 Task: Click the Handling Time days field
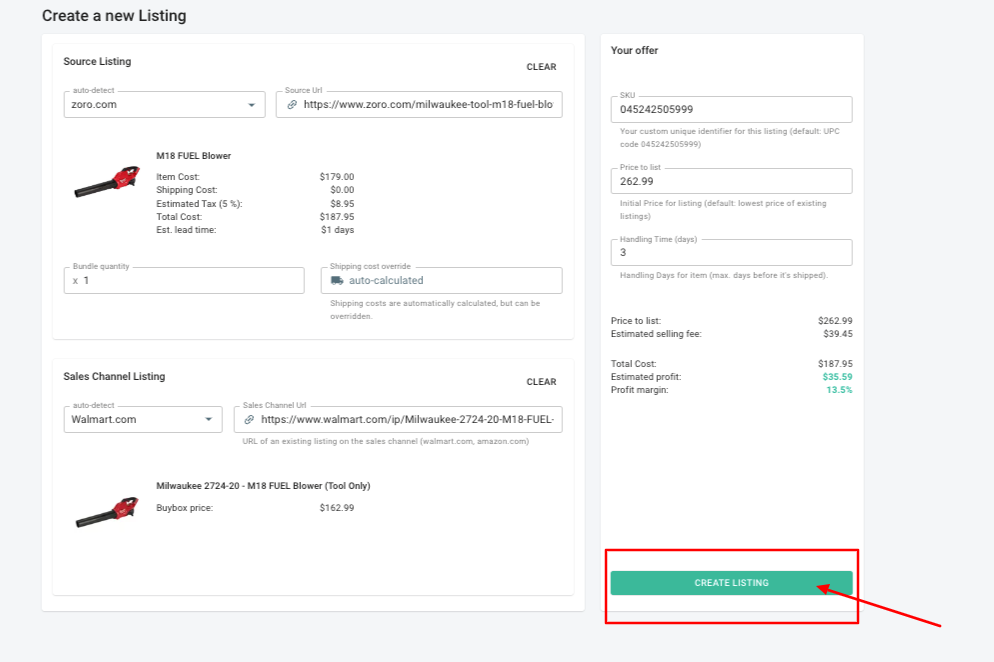pos(730,253)
